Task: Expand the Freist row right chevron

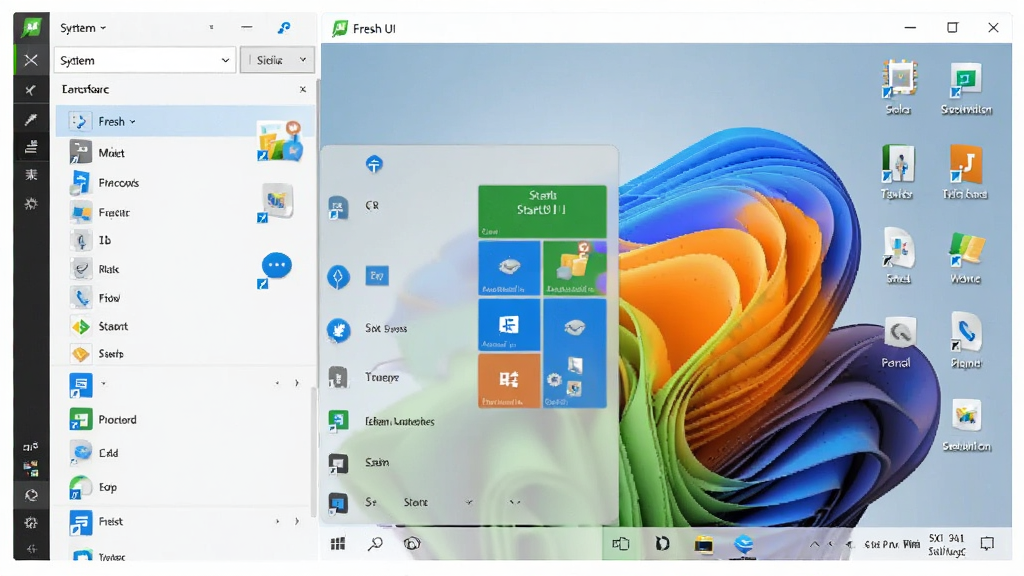Action: 296,521
